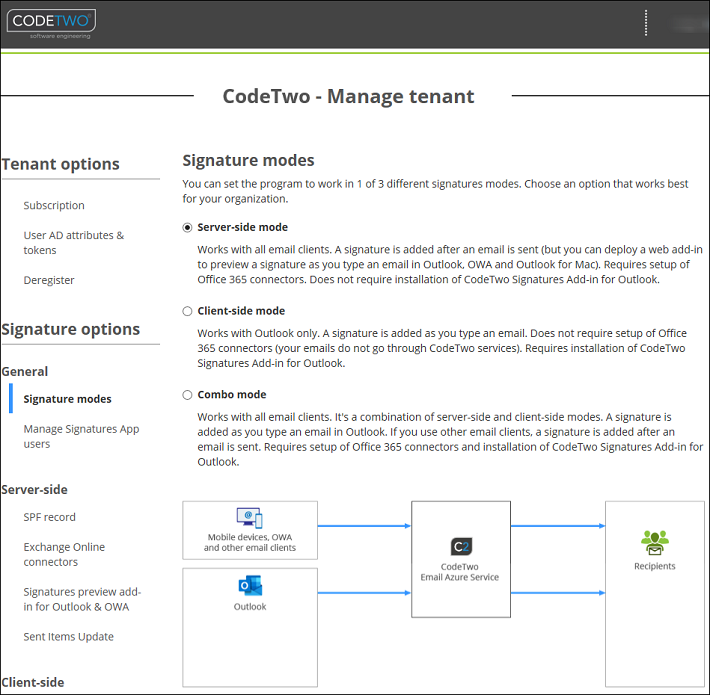This screenshot has width=710, height=695.
Task: Click the Signature modes heading
Action: (249, 160)
